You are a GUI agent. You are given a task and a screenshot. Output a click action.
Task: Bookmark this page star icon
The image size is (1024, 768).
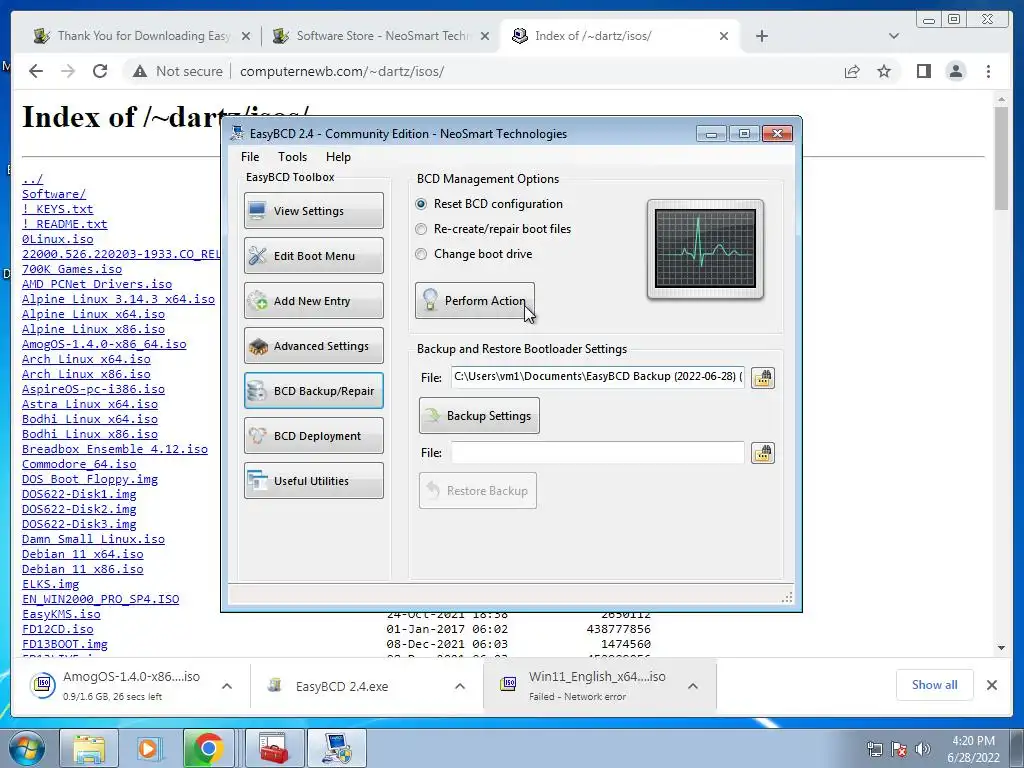[884, 71]
